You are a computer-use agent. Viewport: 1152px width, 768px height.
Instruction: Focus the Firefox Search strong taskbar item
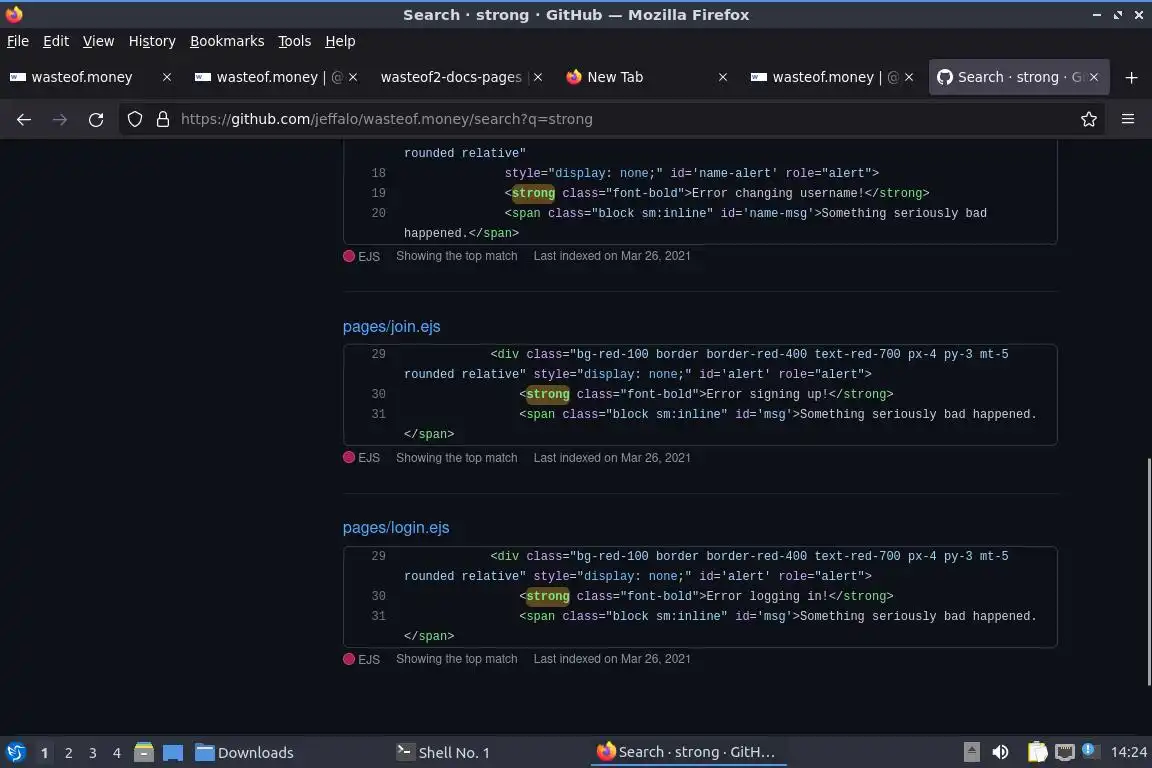(x=686, y=753)
